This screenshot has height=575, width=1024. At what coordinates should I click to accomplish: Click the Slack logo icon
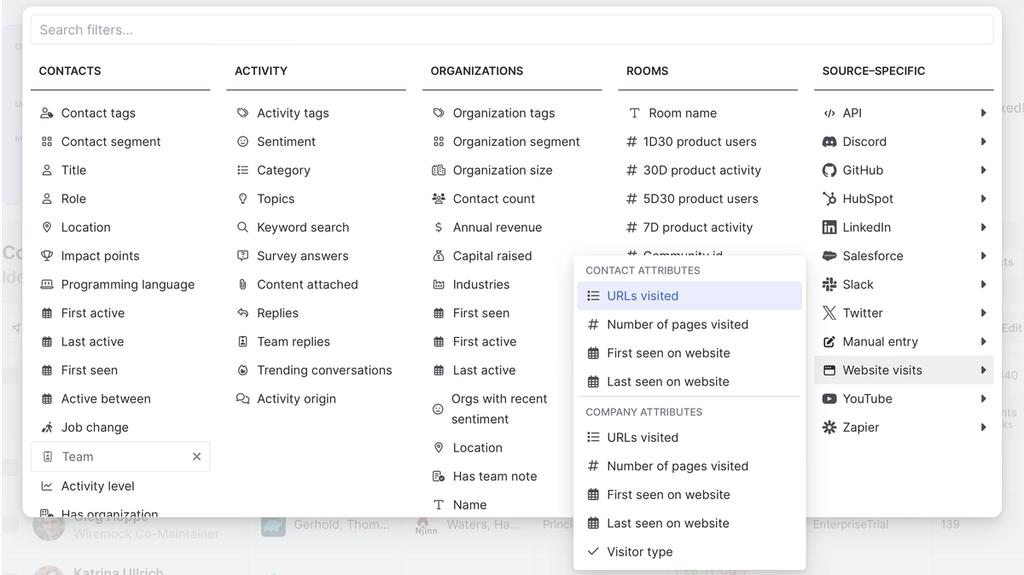pos(829,284)
